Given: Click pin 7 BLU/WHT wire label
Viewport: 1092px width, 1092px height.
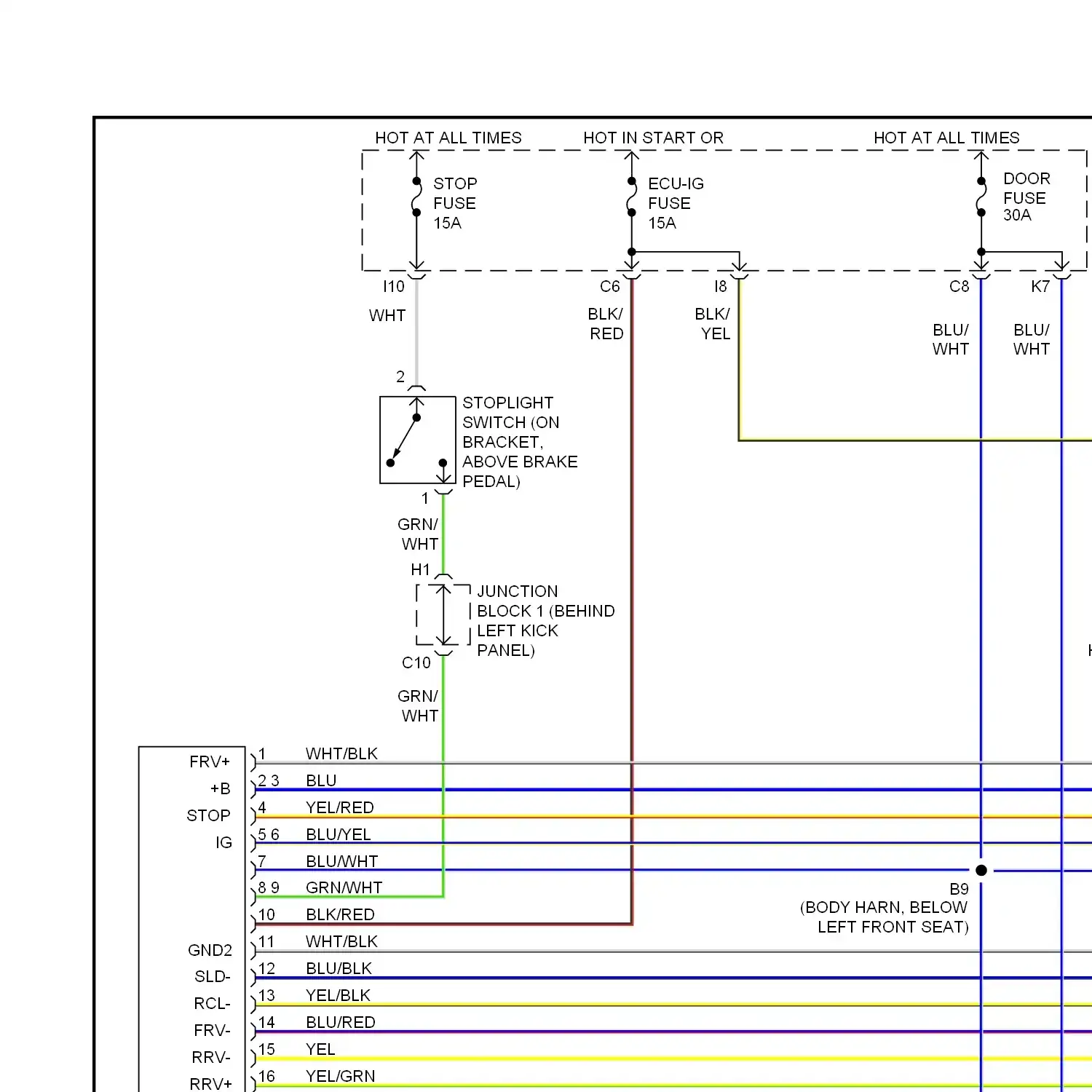Looking at the screenshot, I should pos(342,861).
